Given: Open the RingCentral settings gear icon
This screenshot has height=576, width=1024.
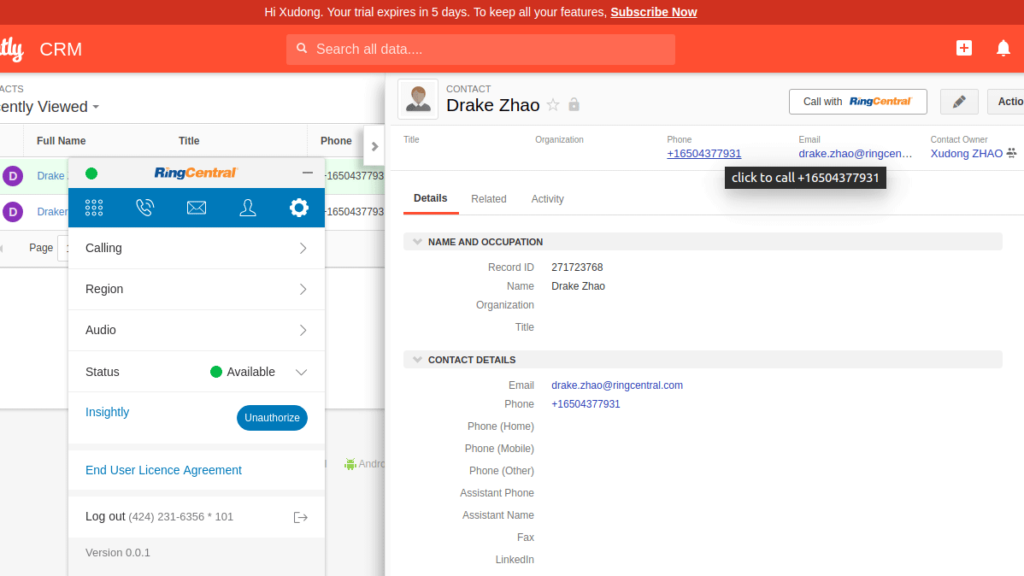Looking at the screenshot, I should pyautogui.click(x=298, y=208).
